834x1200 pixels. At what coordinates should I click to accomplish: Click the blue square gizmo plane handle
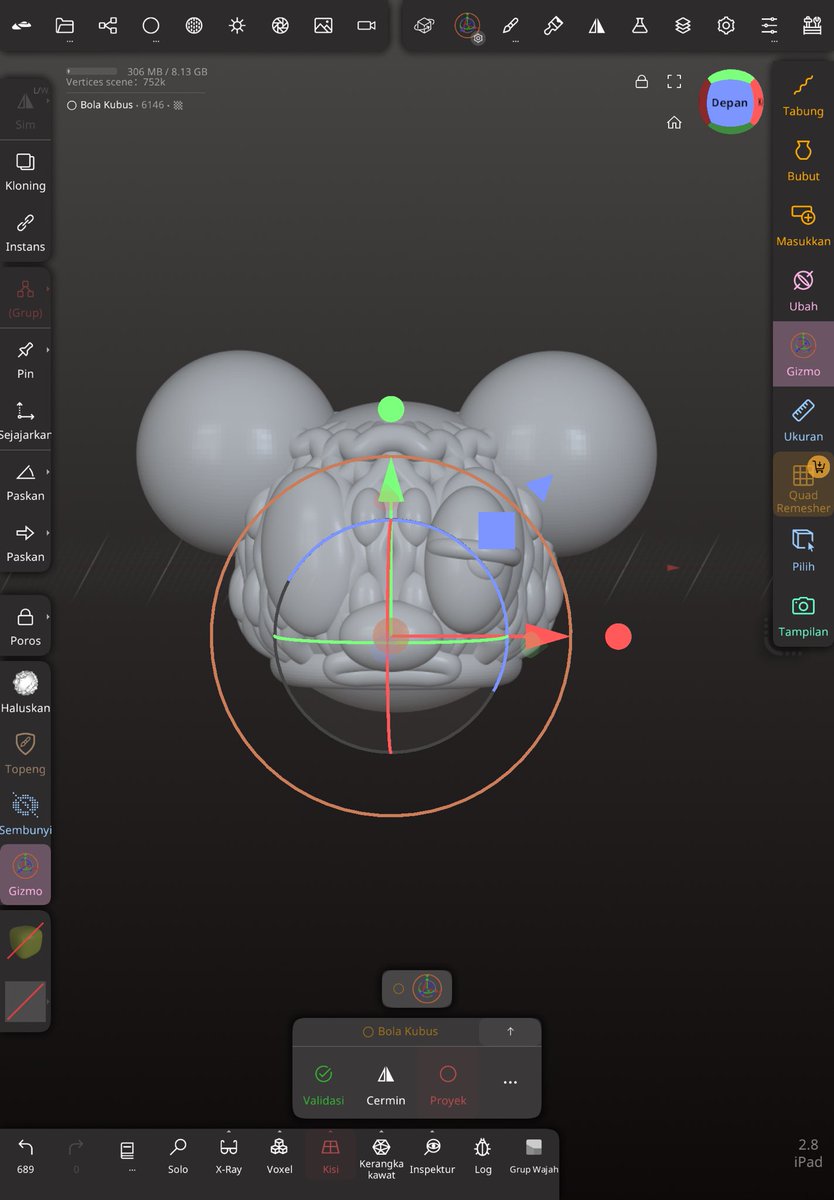[x=497, y=531]
